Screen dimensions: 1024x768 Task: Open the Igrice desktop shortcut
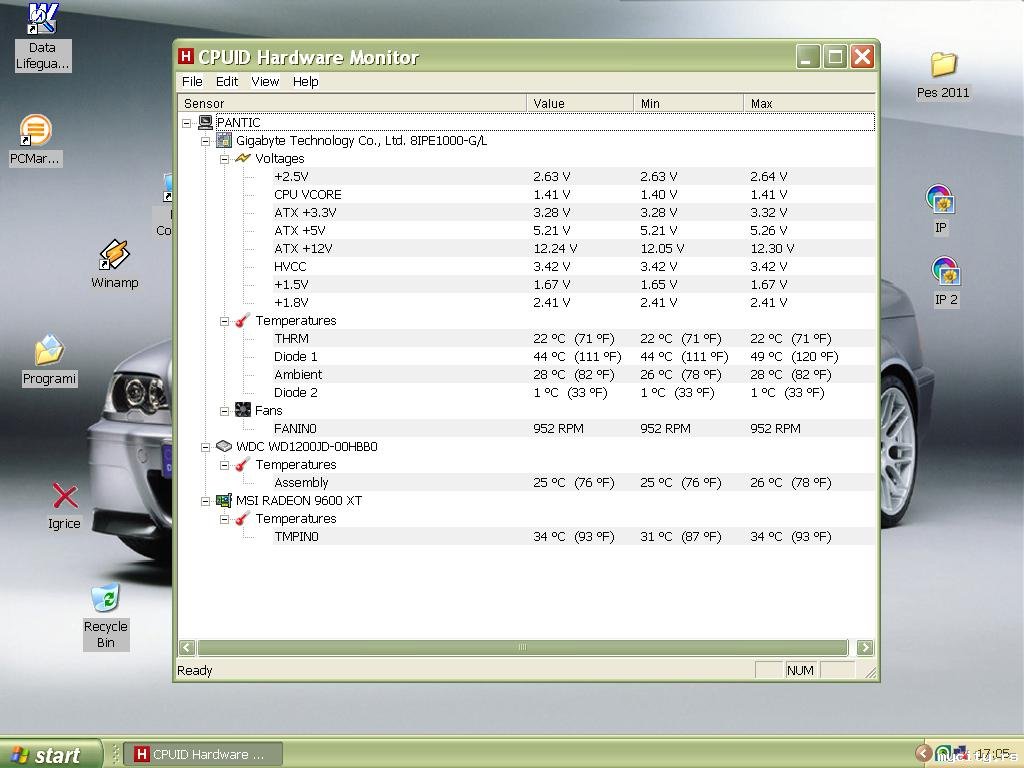[x=65, y=497]
